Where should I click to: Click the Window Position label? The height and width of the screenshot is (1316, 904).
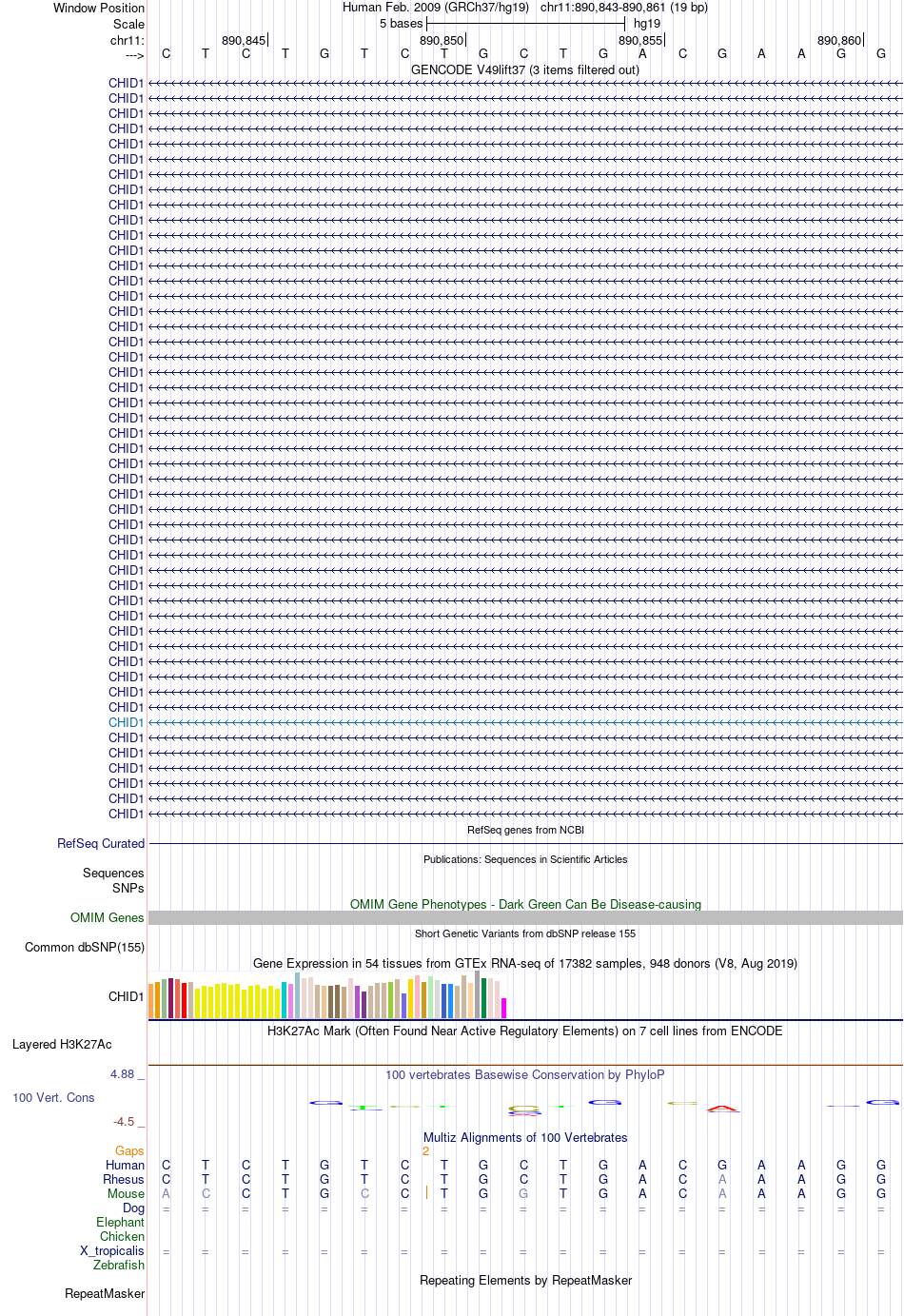tap(99, 8)
